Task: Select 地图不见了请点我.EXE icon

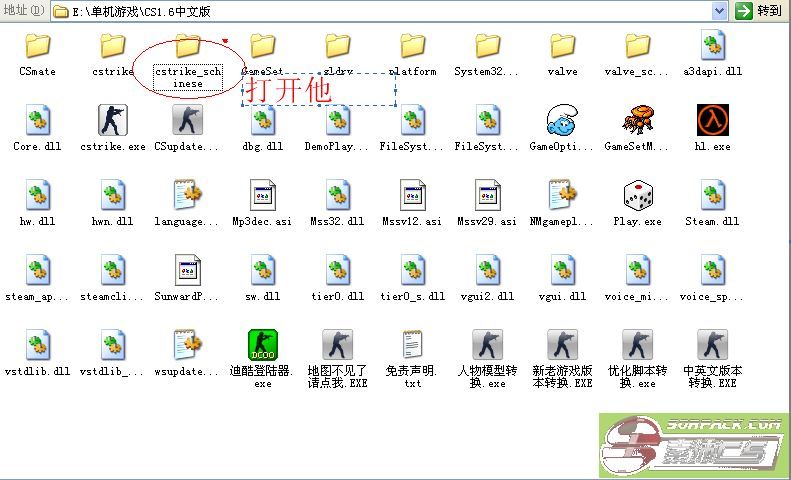Action: 337,345
